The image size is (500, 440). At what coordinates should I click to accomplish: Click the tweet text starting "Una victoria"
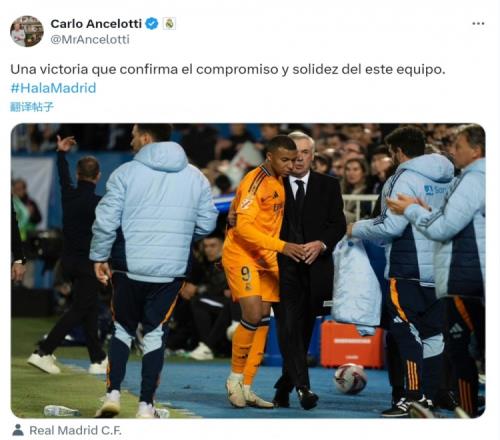(228, 70)
